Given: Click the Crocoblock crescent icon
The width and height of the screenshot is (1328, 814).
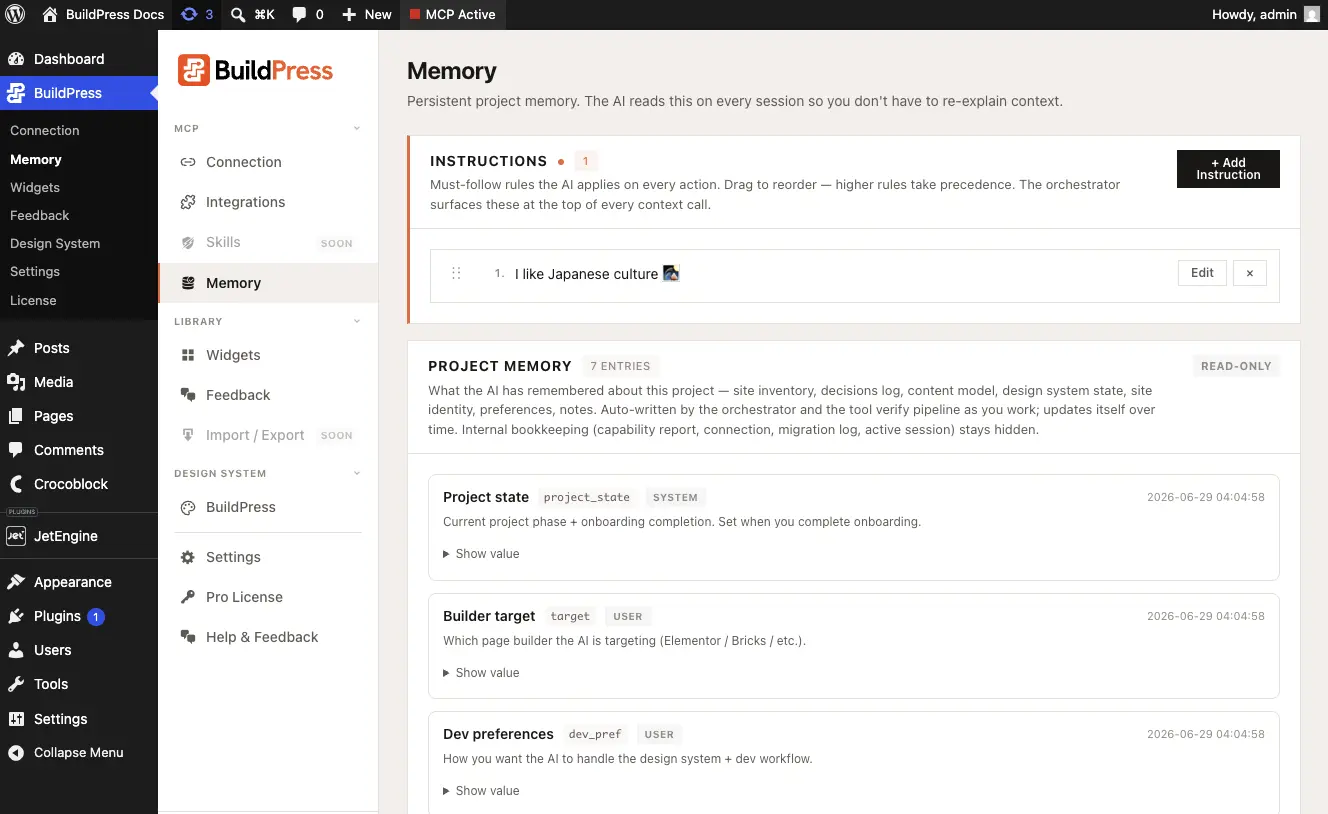Looking at the screenshot, I should [x=16, y=484].
